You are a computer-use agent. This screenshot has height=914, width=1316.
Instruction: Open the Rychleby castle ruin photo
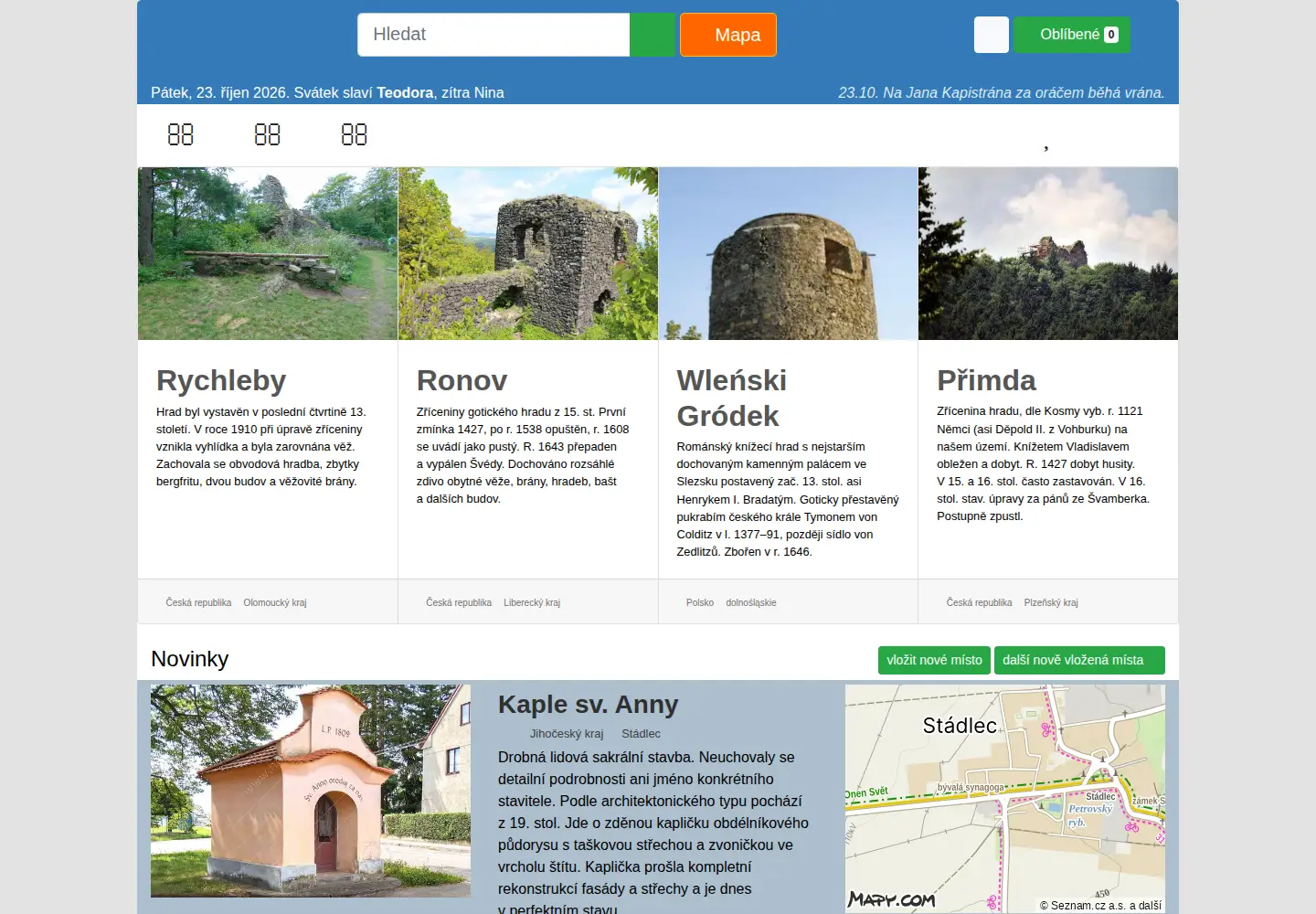coord(268,253)
